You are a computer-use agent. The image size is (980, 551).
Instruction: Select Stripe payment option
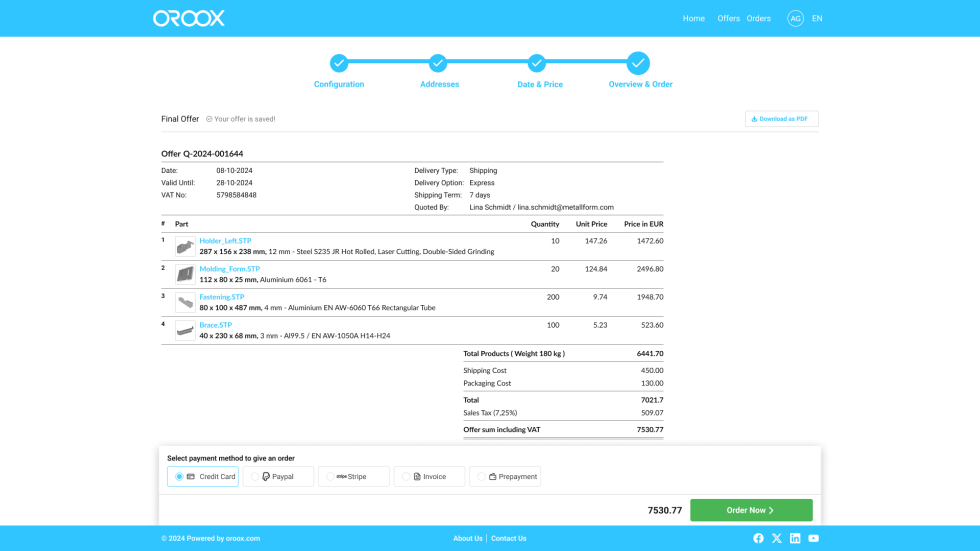click(x=354, y=477)
